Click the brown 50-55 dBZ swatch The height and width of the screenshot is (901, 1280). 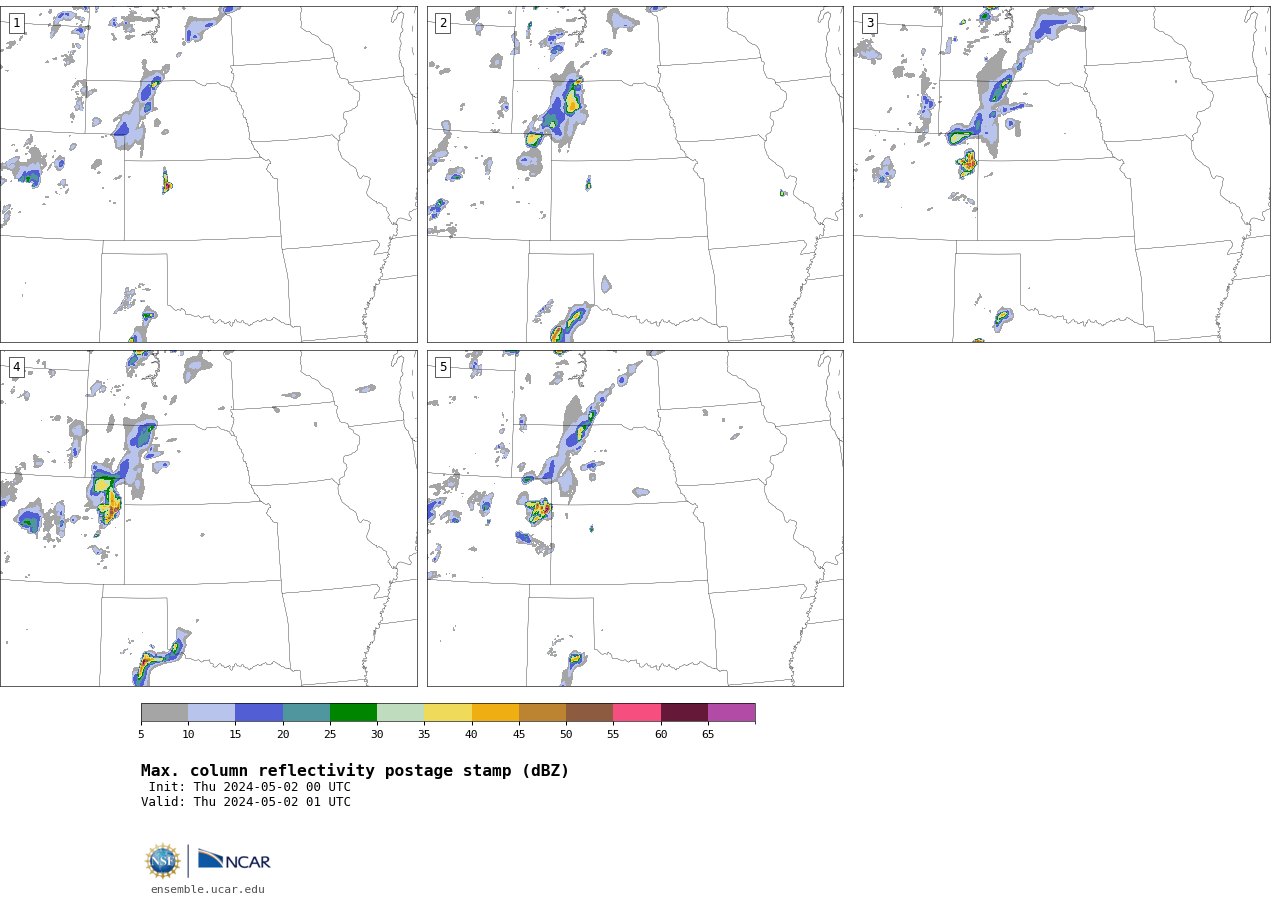coord(589,713)
